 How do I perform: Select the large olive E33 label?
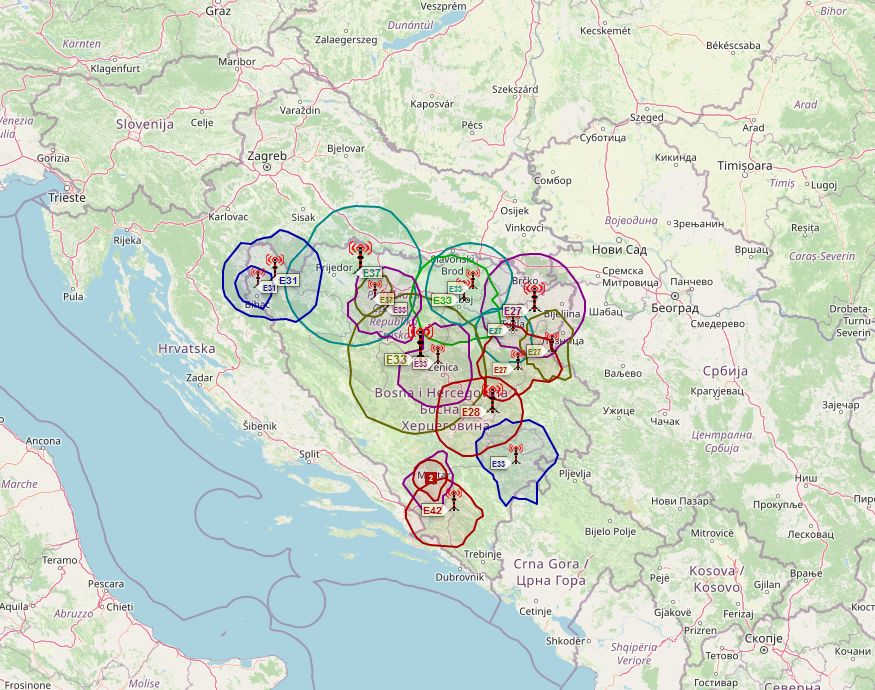(396, 358)
